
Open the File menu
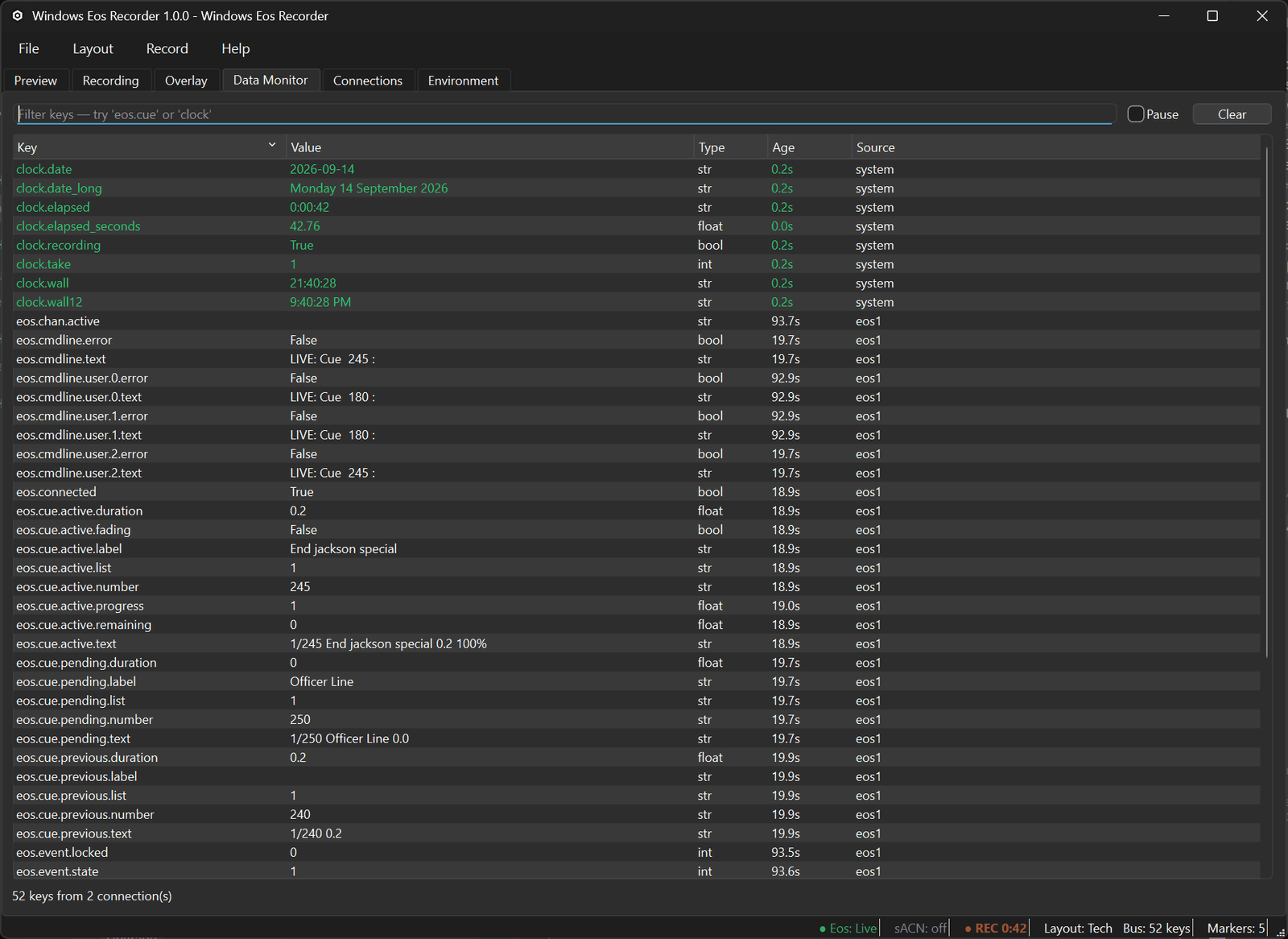(29, 49)
